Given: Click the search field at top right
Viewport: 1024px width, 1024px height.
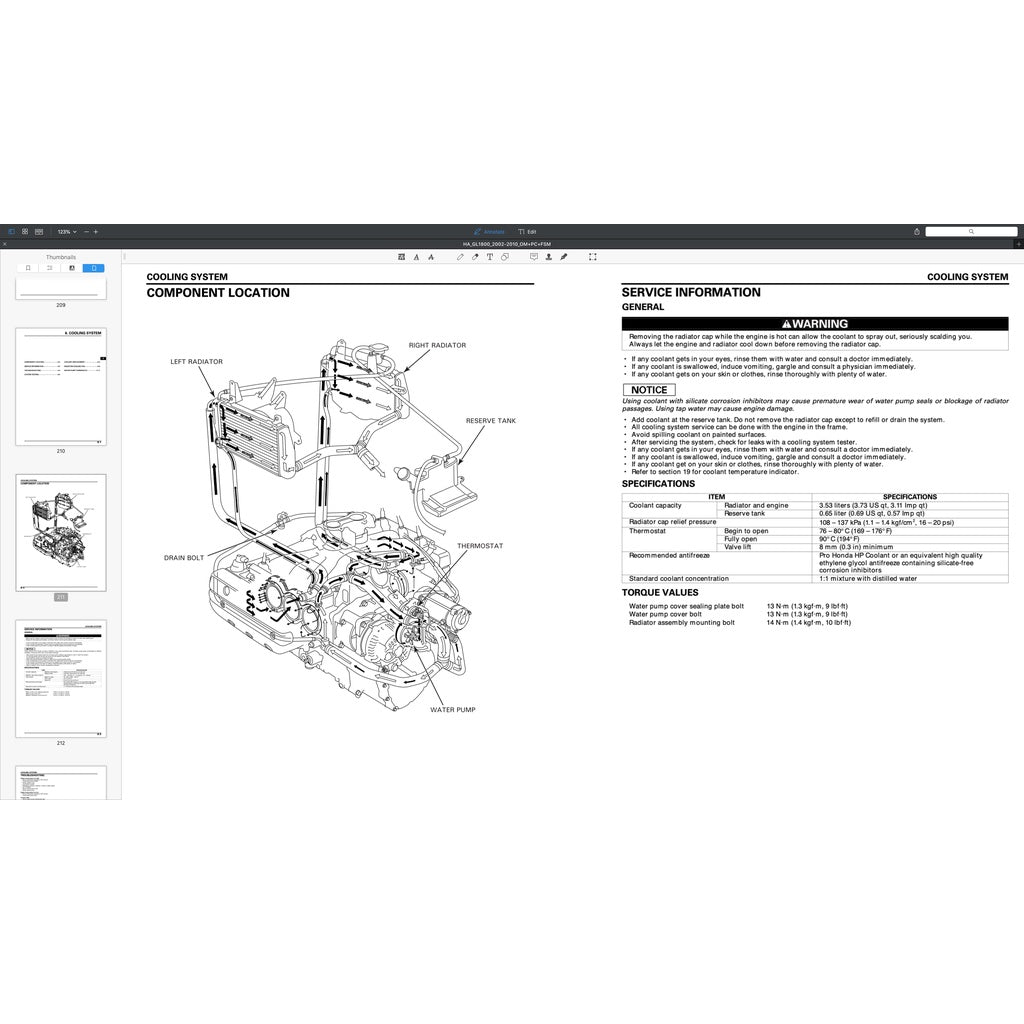Looking at the screenshot, I should (x=972, y=231).
